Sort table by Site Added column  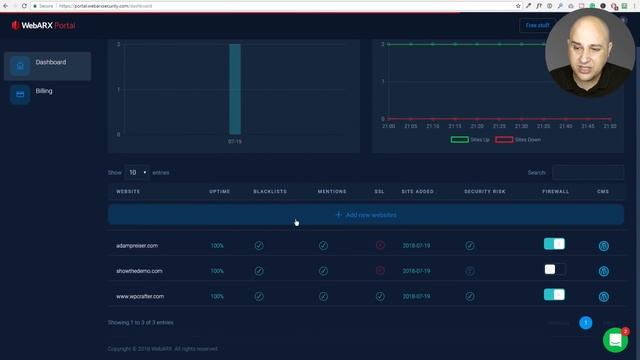[418, 191]
